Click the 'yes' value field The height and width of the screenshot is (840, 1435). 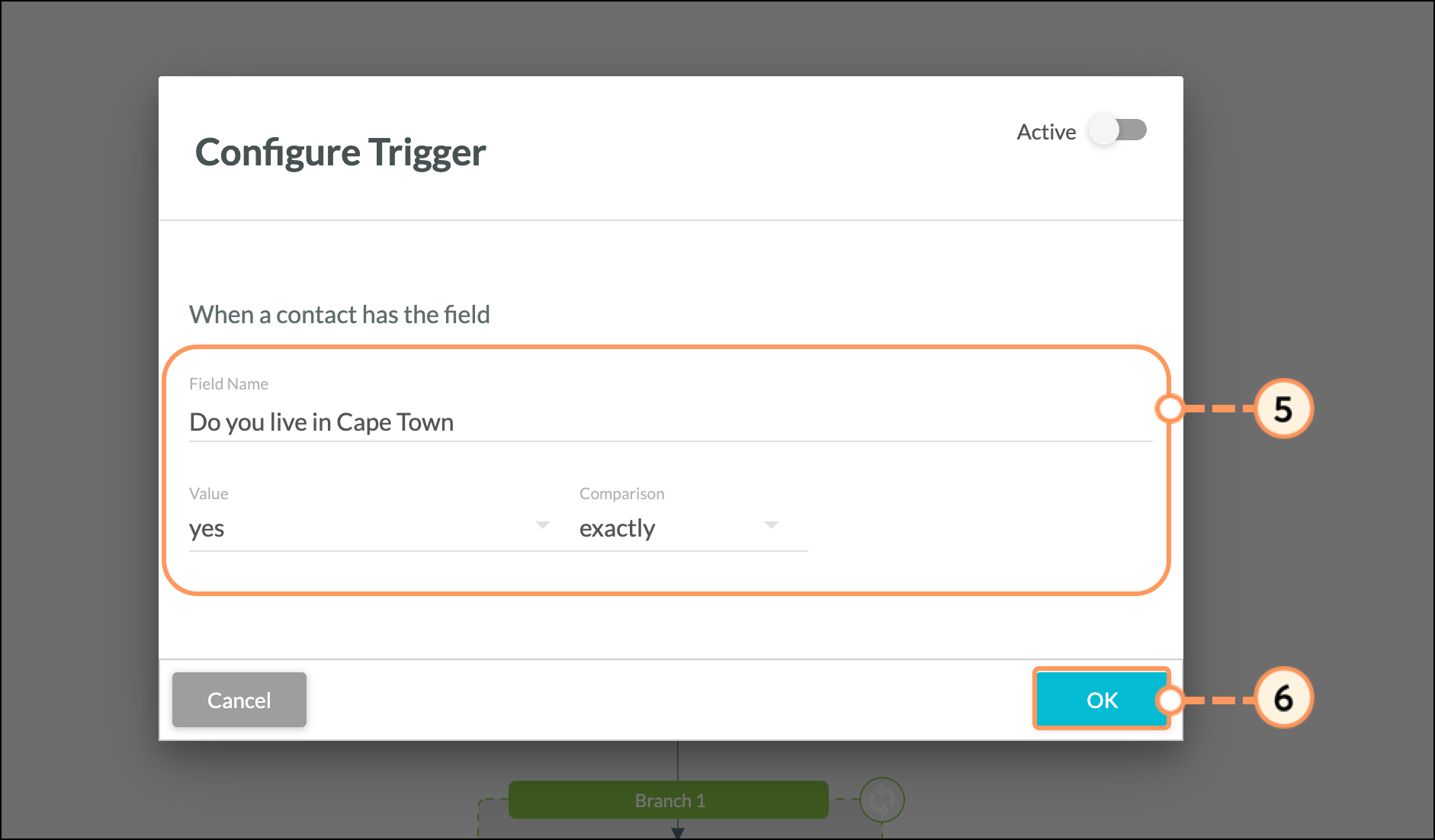[x=370, y=528]
